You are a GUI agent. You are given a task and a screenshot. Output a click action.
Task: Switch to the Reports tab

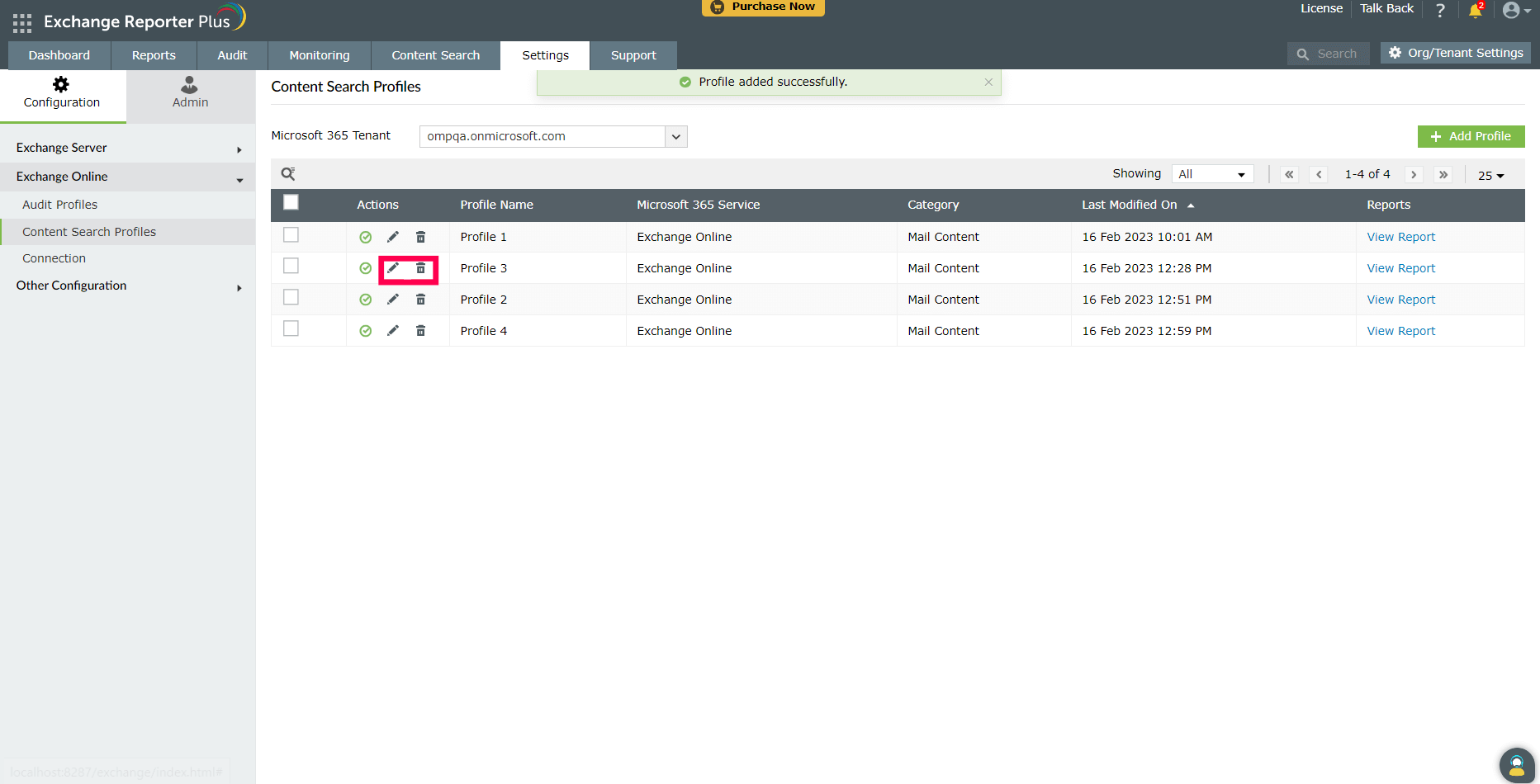tap(154, 55)
